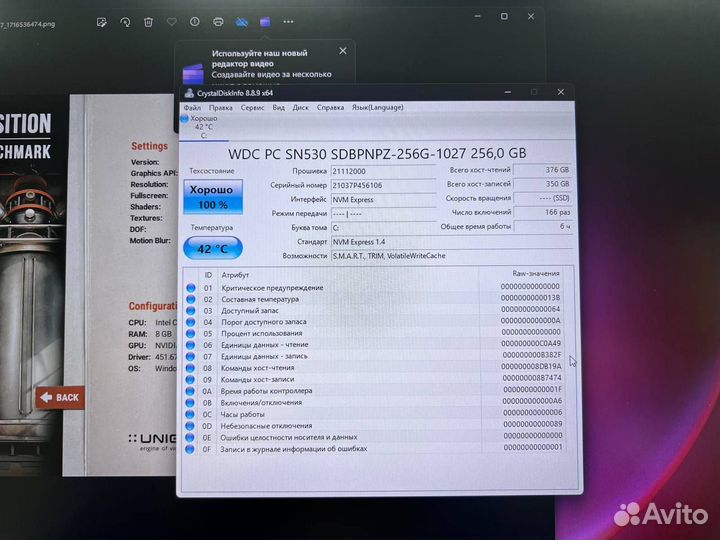The width and height of the screenshot is (720, 540).
Task: Click raw value 000000000C0A49
Action: point(531,343)
